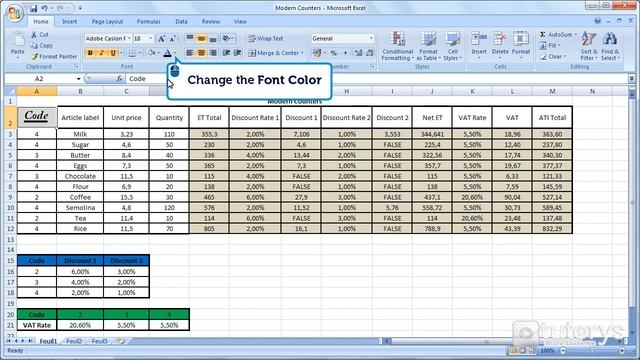The width and height of the screenshot is (640, 360).
Task: Click the Accounting Number Format icon
Action: point(317,53)
